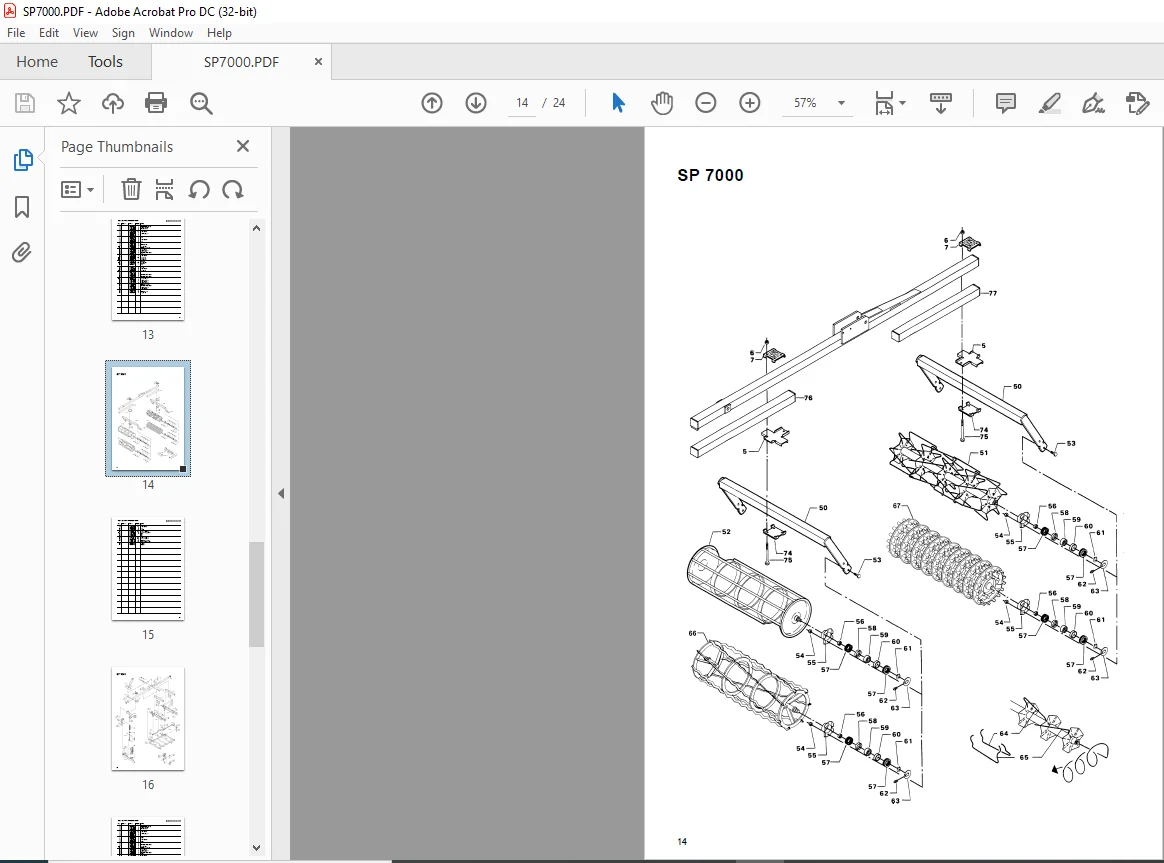Viewport: 1164px width, 863px height.
Task: Zoom out with minus icon
Action: click(x=705, y=103)
